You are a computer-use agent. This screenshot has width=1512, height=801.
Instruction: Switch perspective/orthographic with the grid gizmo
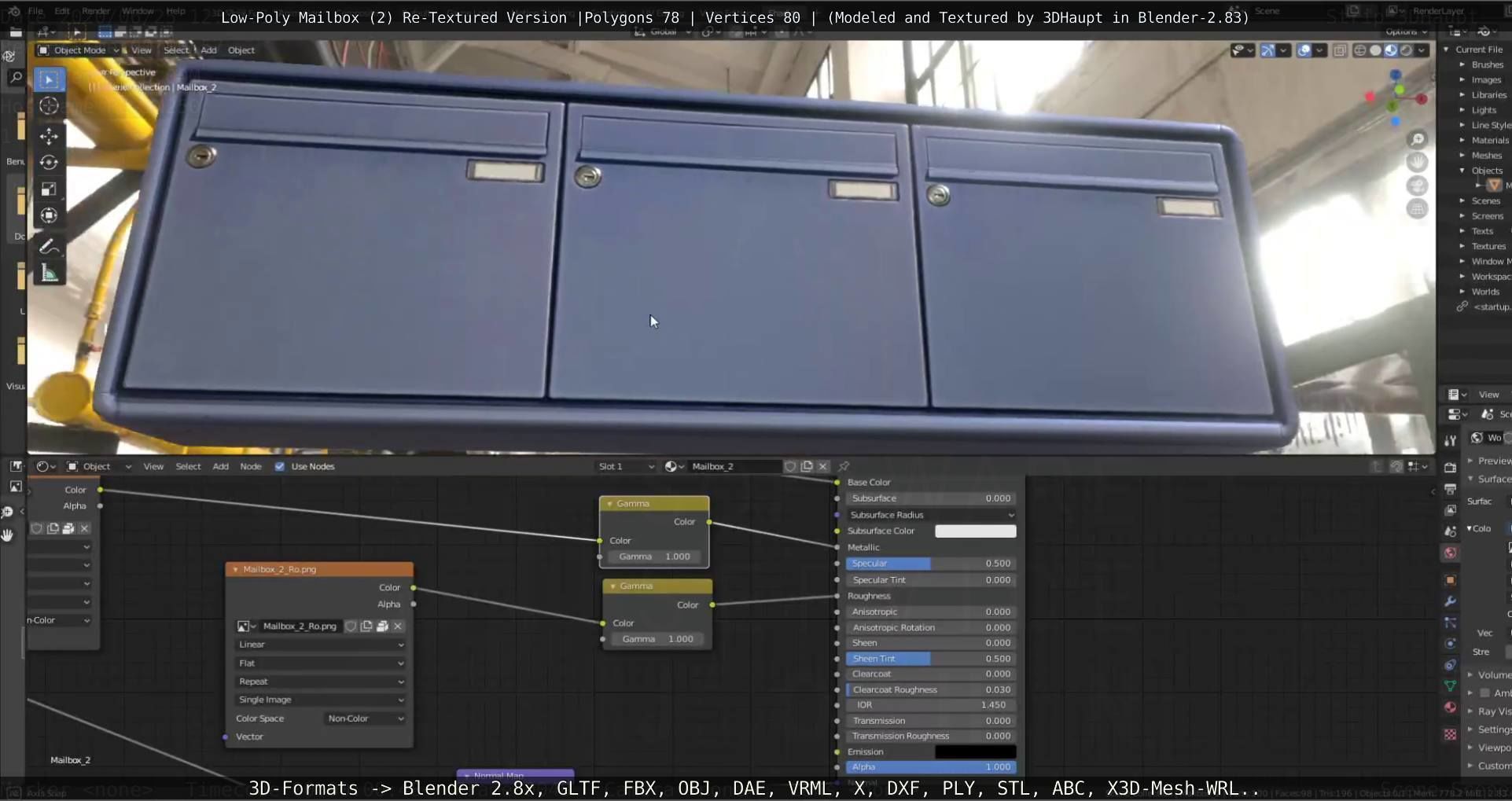(1417, 209)
